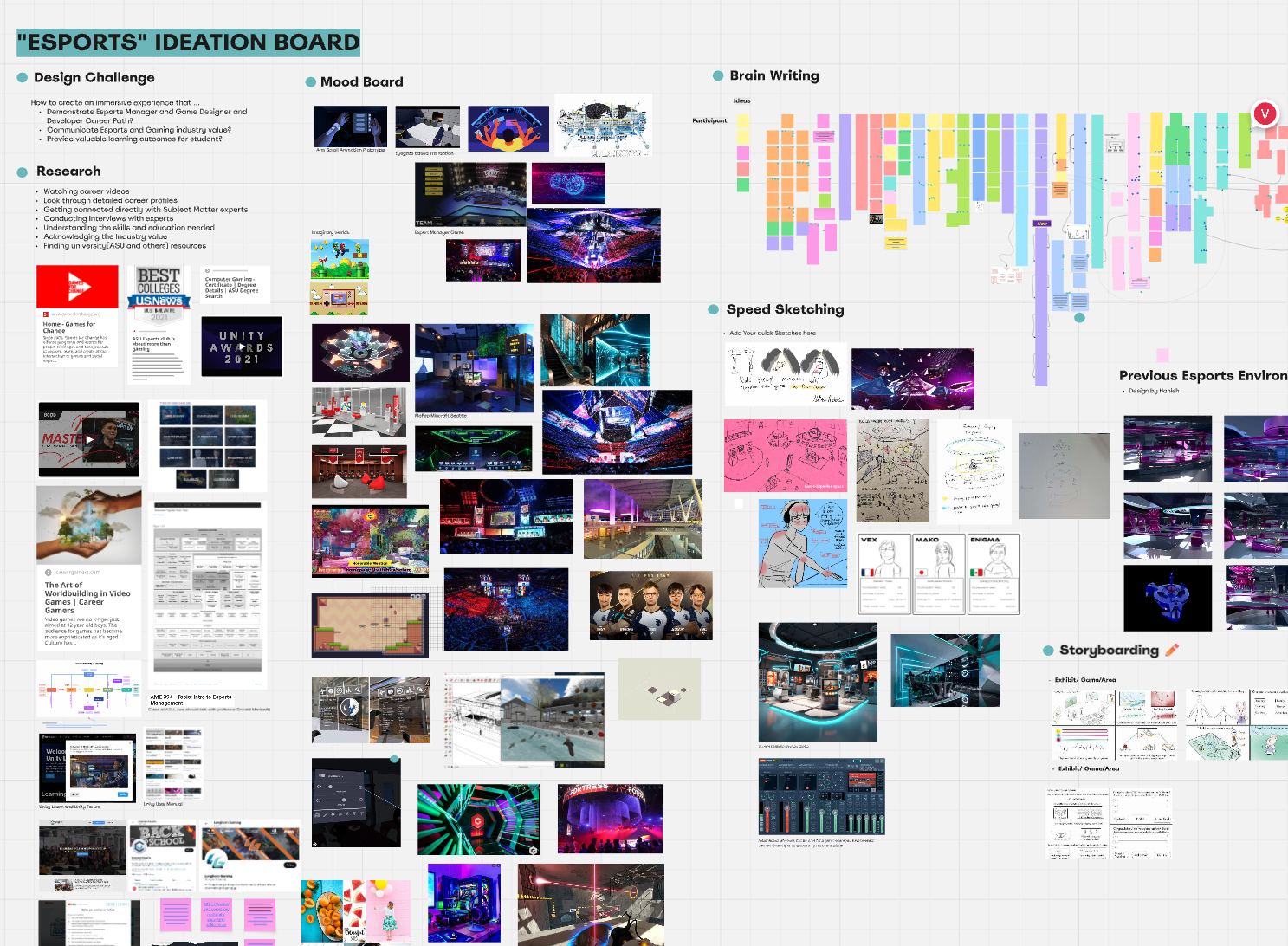Select the Participant label in Brain Writing
This screenshot has width=1288, height=946.
[x=709, y=120]
